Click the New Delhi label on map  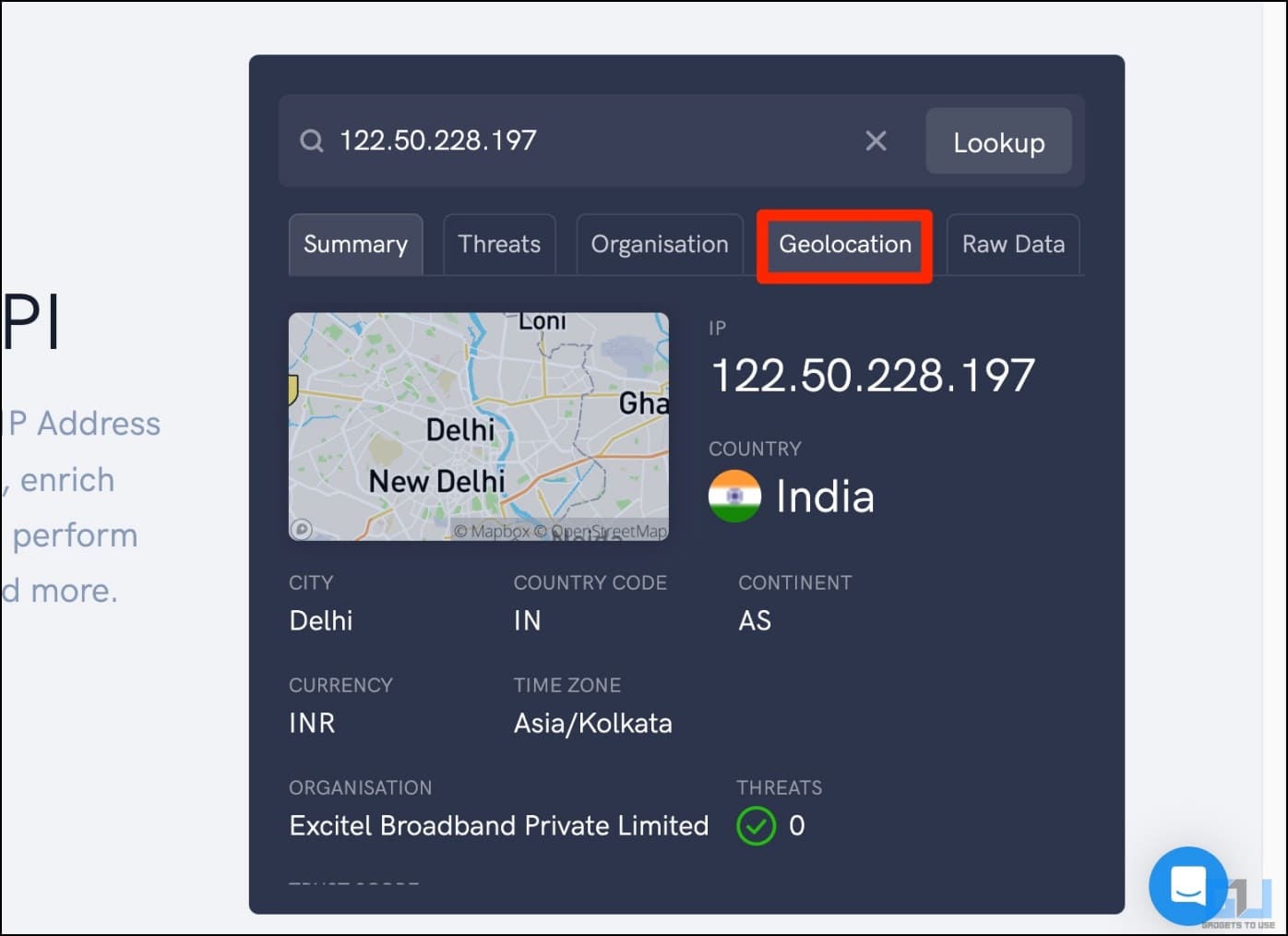pyautogui.click(x=437, y=481)
